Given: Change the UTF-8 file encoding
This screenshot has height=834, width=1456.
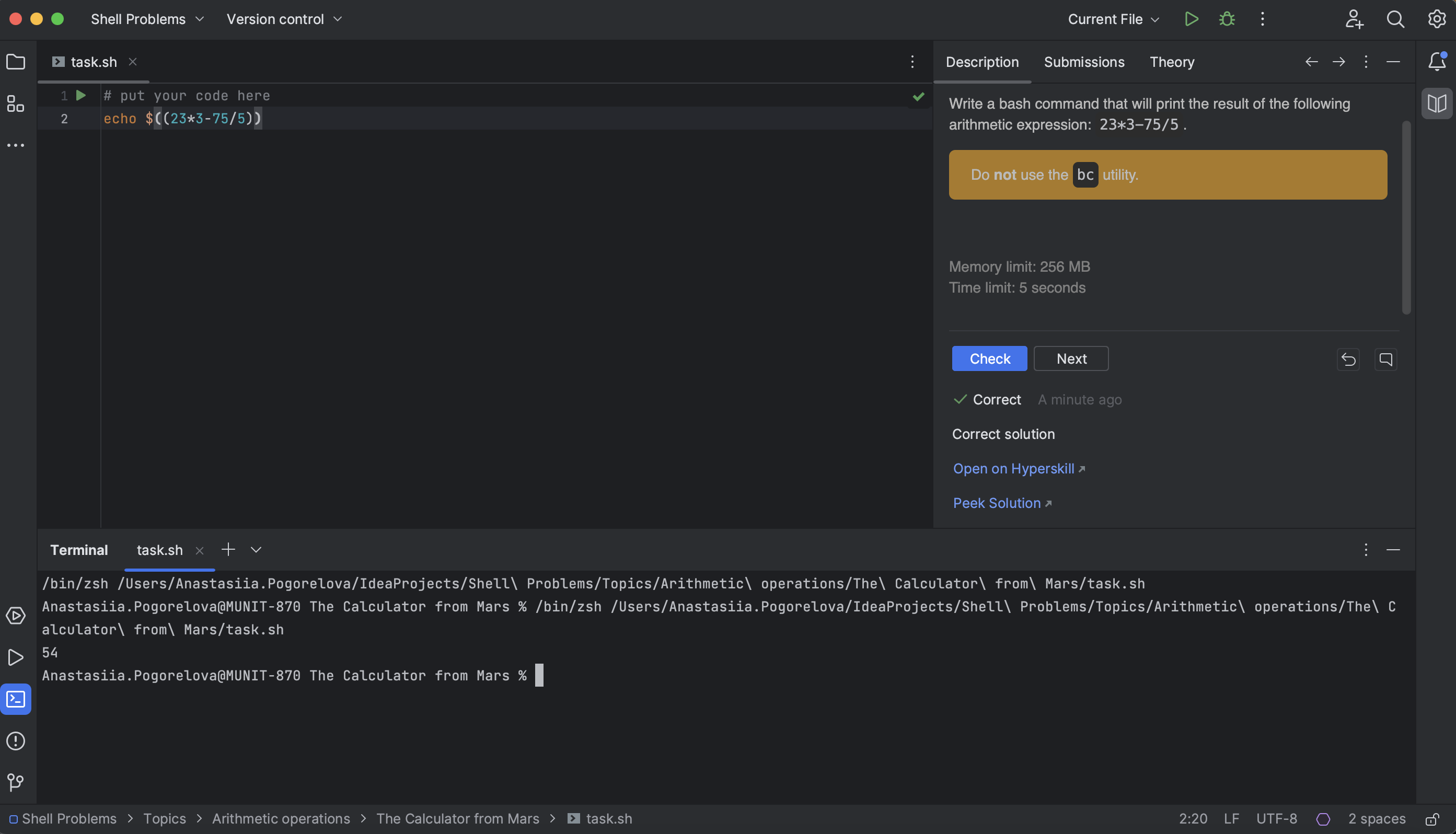Looking at the screenshot, I should tap(1276, 819).
